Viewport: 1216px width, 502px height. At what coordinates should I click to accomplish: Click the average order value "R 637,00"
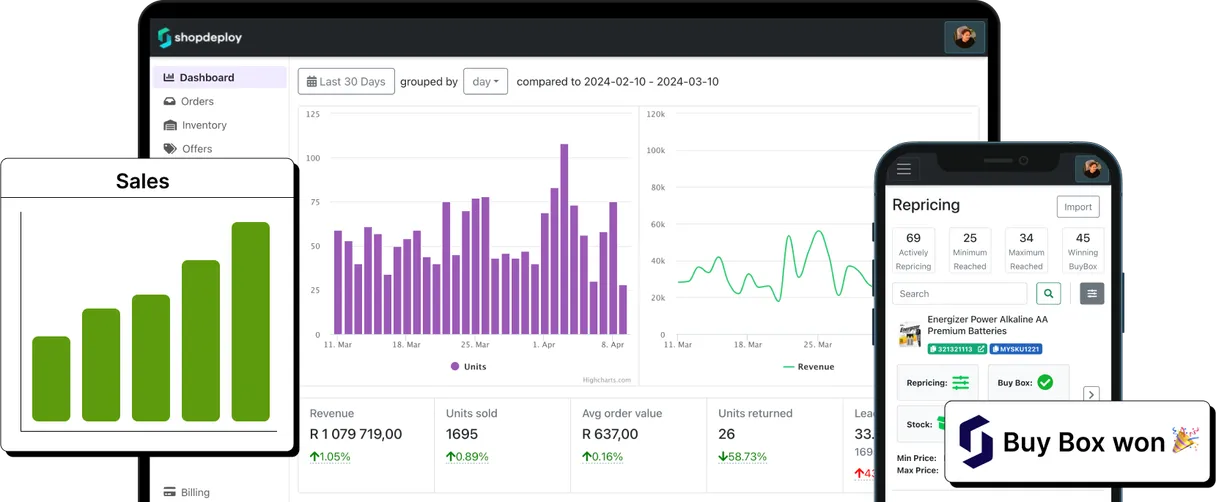pos(610,434)
